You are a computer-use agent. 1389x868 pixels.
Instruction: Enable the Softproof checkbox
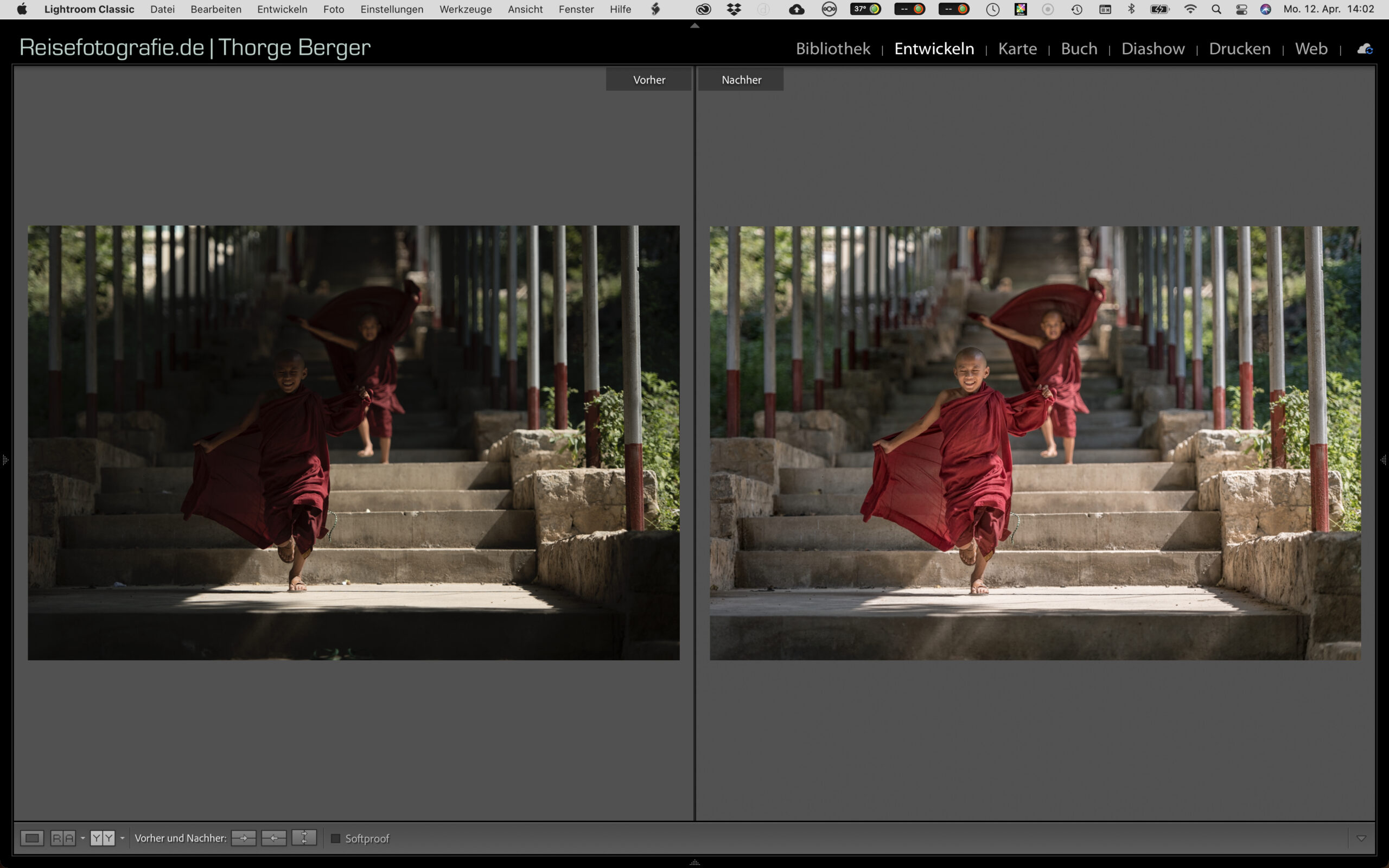tap(336, 839)
